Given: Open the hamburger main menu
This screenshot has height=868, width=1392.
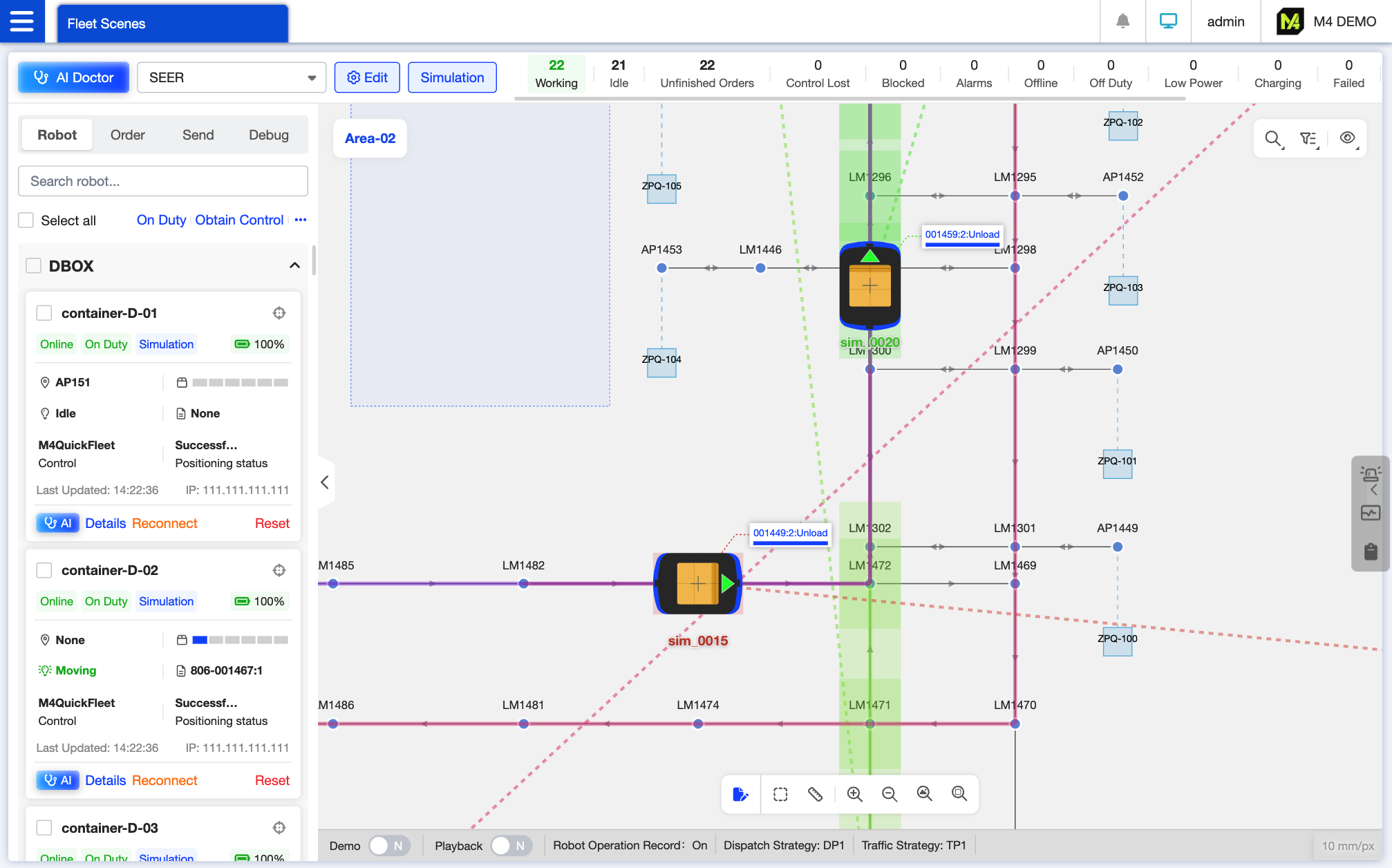Looking at the screenshot, I should point(22,21).
